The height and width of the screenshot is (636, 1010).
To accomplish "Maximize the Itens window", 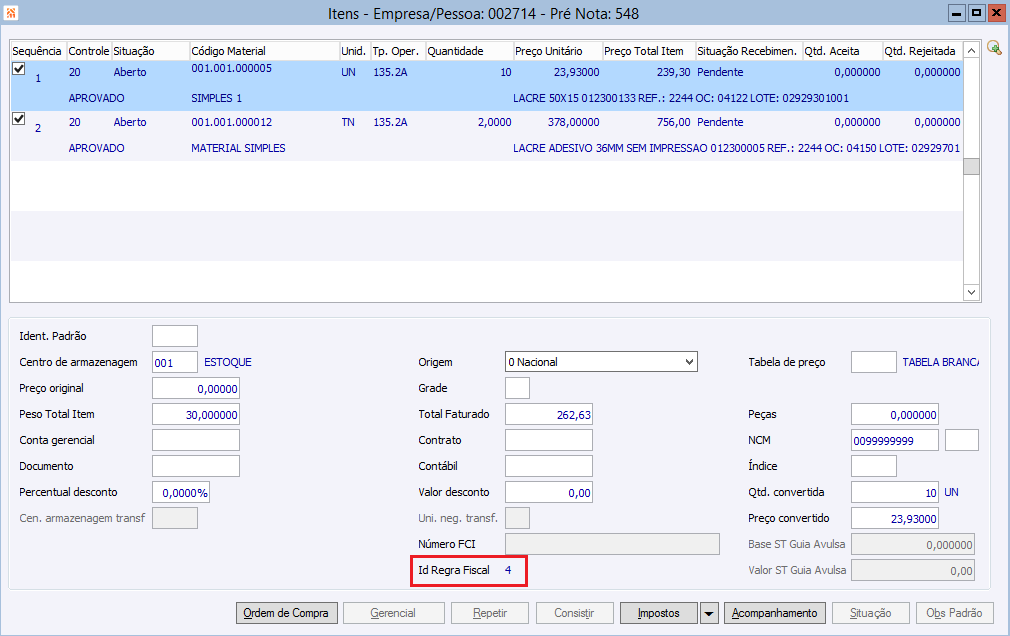I will 976,13.
